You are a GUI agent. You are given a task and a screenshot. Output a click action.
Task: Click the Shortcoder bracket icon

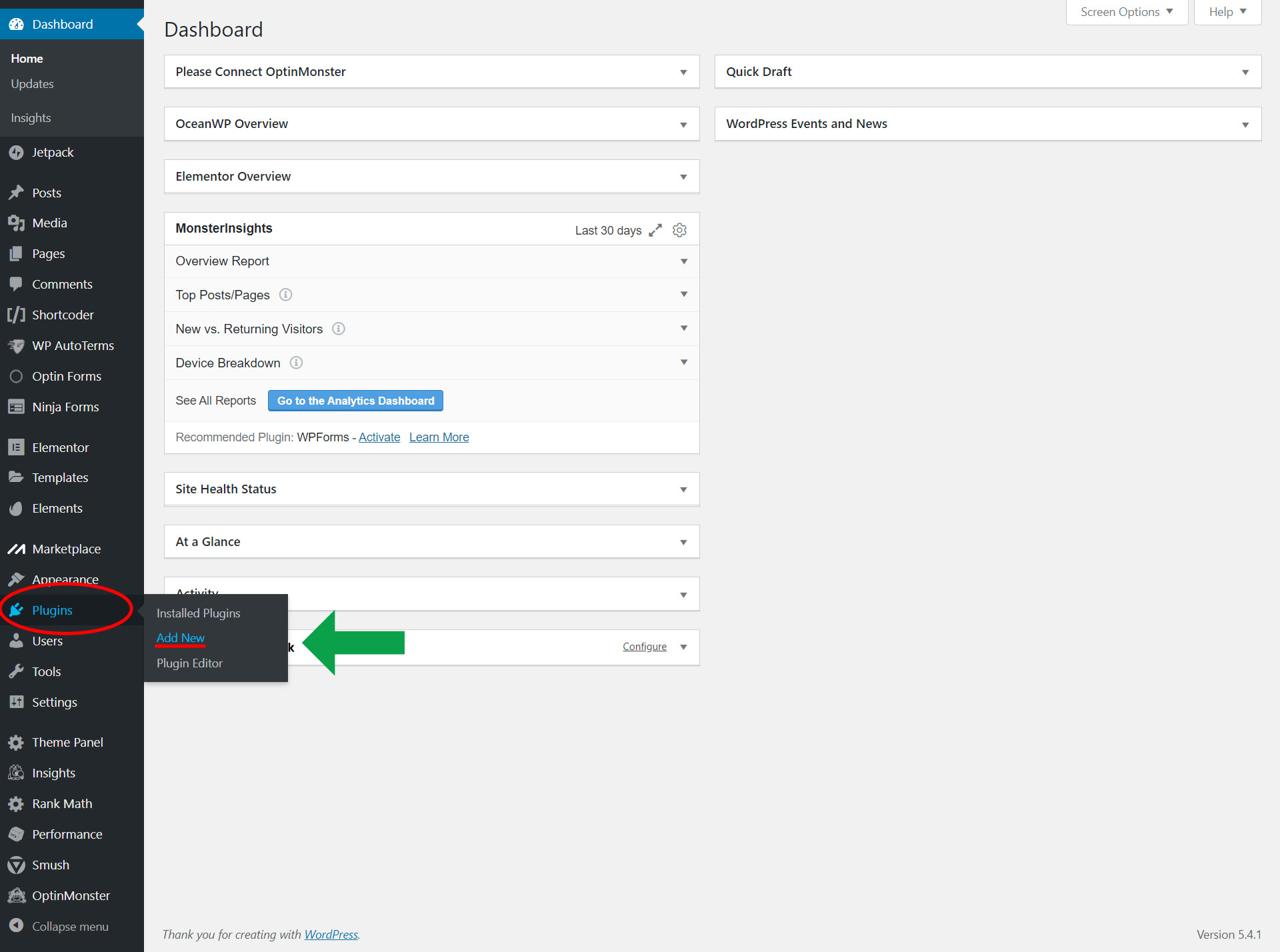click(16, 315)
